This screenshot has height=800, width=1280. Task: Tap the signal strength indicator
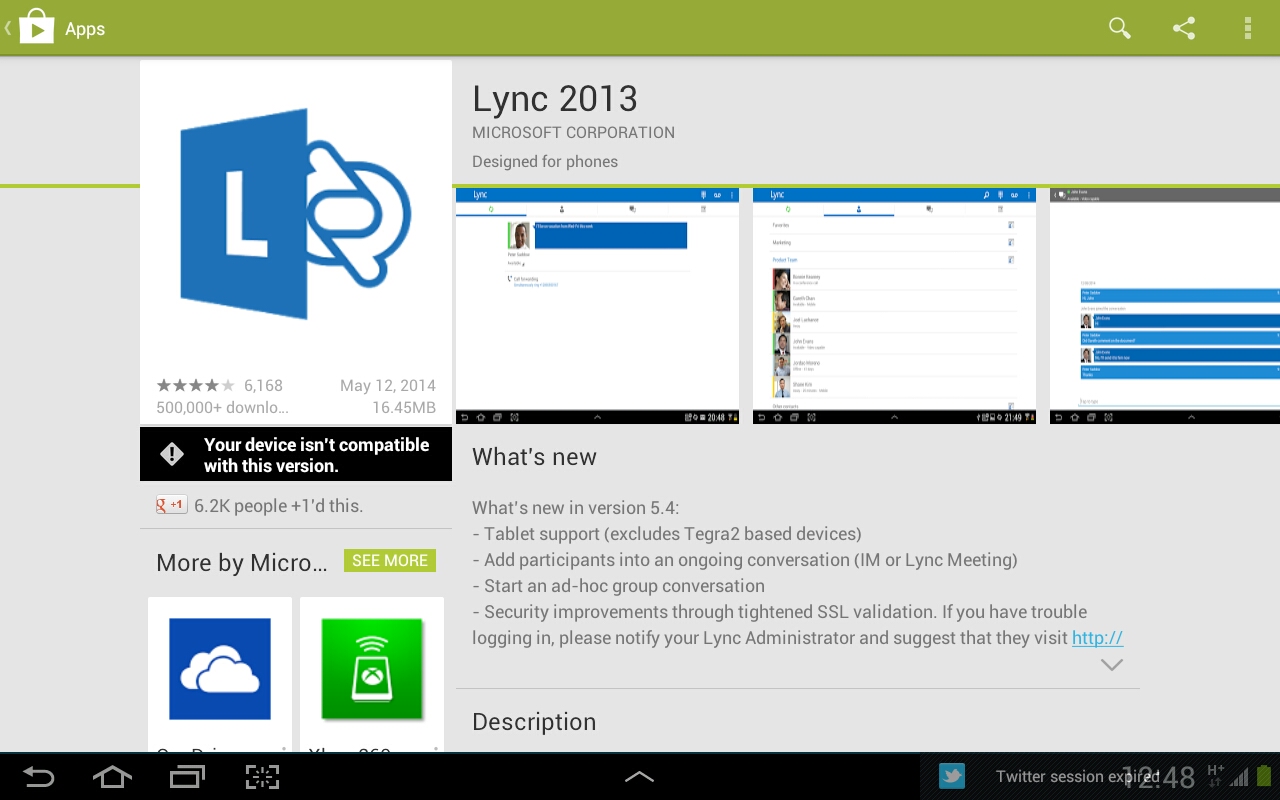coord(1240,777)
